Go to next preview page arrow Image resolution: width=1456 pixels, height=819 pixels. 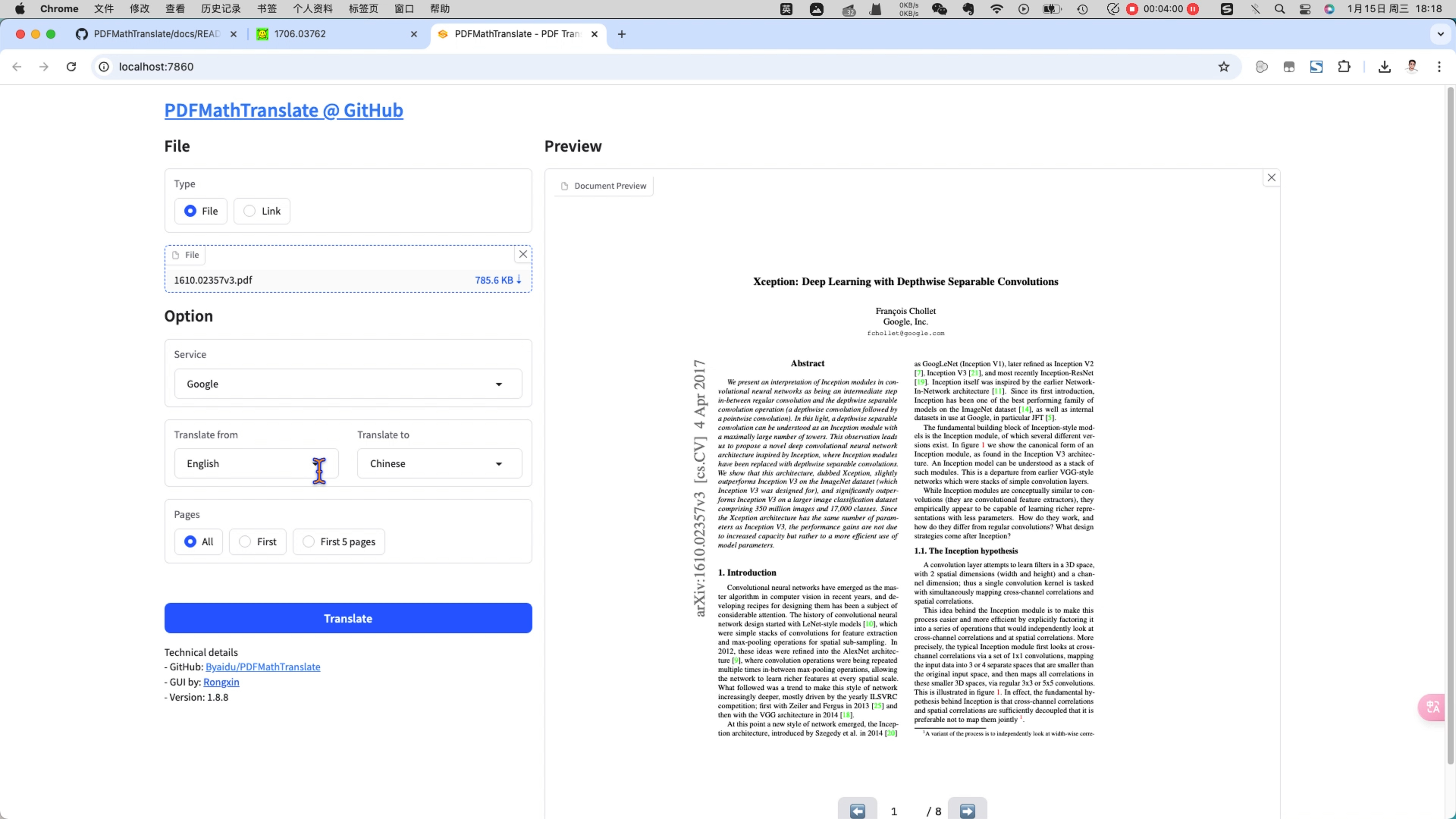pyautogui.click(x=967, y=811)
